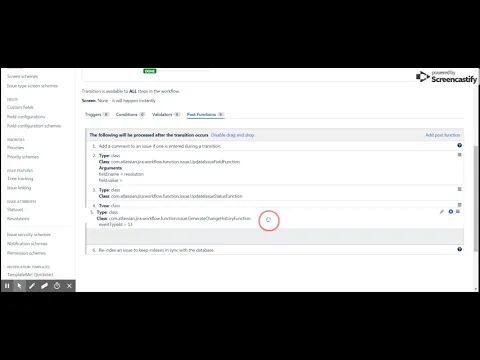480x360 pixels.
Task: Open Field configurations in sidebar
Action: tap(26, 117)
